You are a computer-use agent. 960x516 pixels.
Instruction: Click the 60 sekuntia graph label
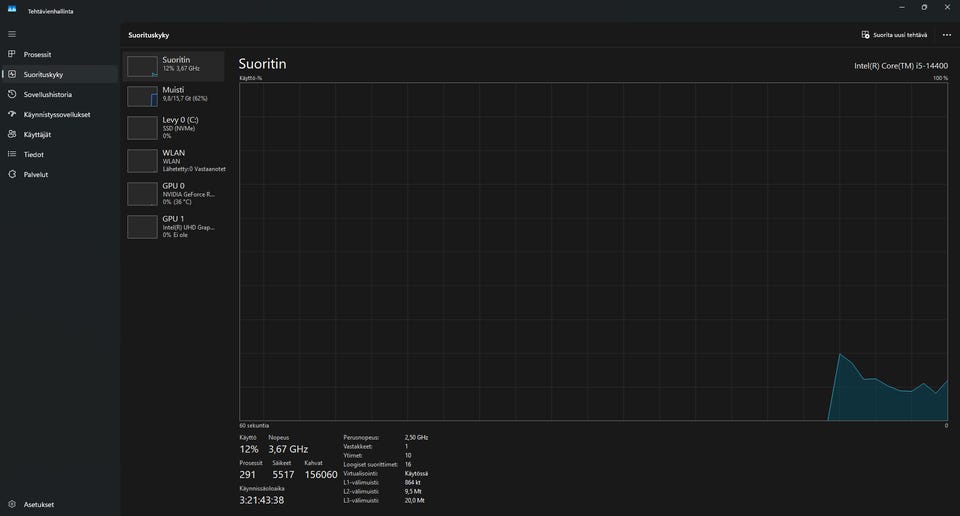254,425
